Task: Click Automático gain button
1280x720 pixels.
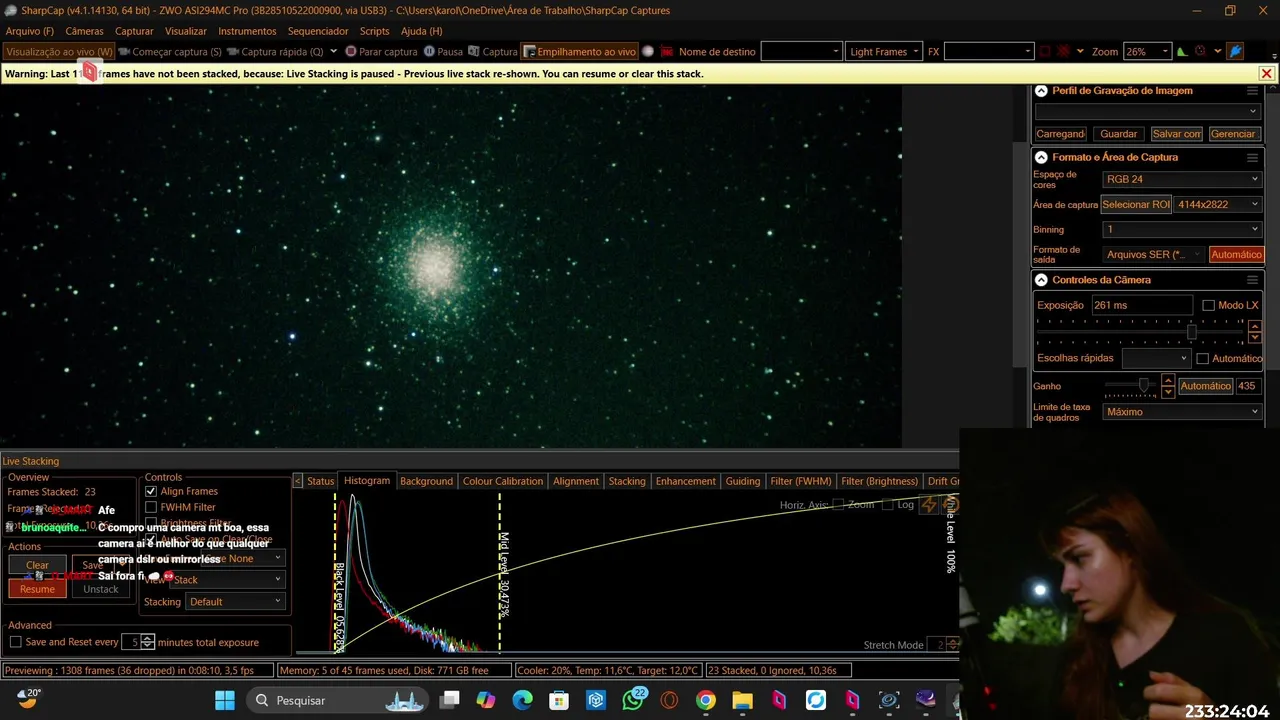Action: 1205,386
